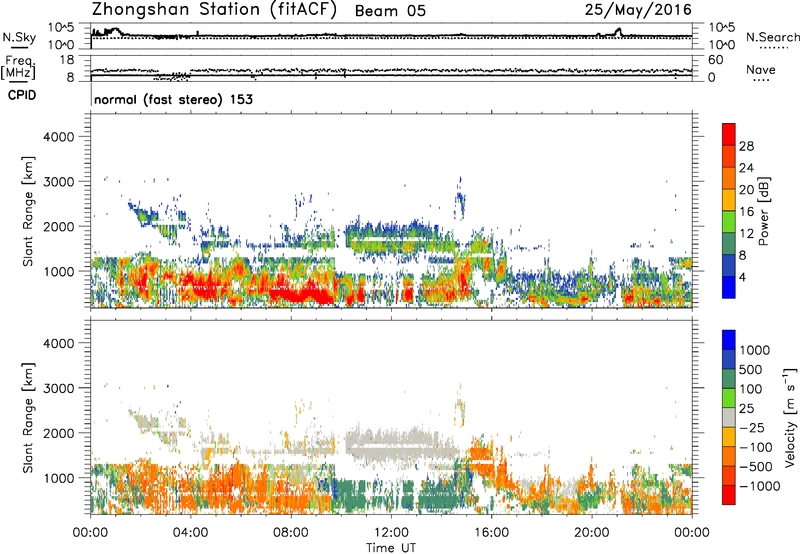Click the Velocity [m s-1] colorbar title
Viewport: 800px width, 554px height.
791,417
